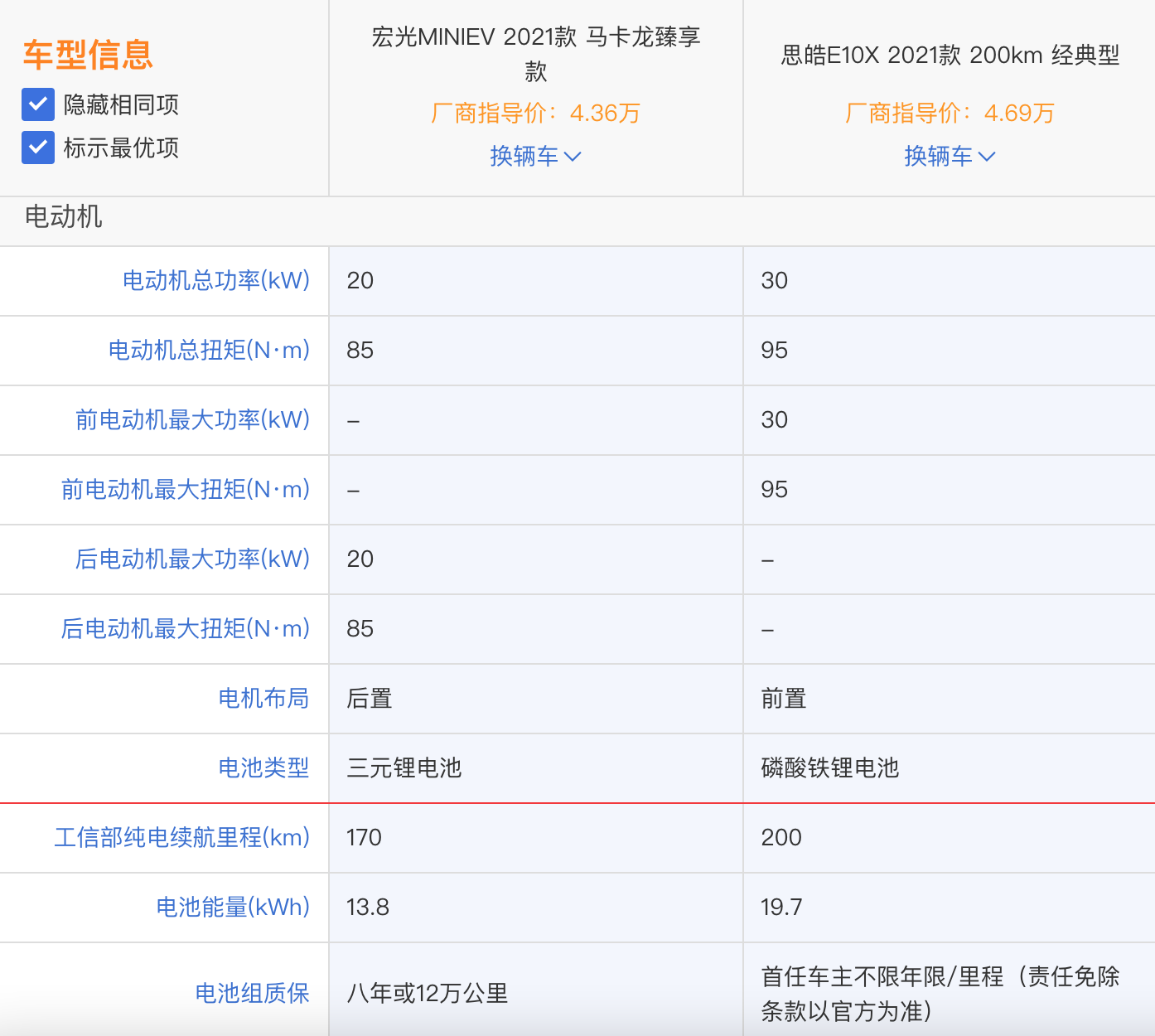The height and width of the screenshot is (1036, 1155).
Task: Open 换辆车 dropdown under 宏光MINIEV
Action: (536, 156)
